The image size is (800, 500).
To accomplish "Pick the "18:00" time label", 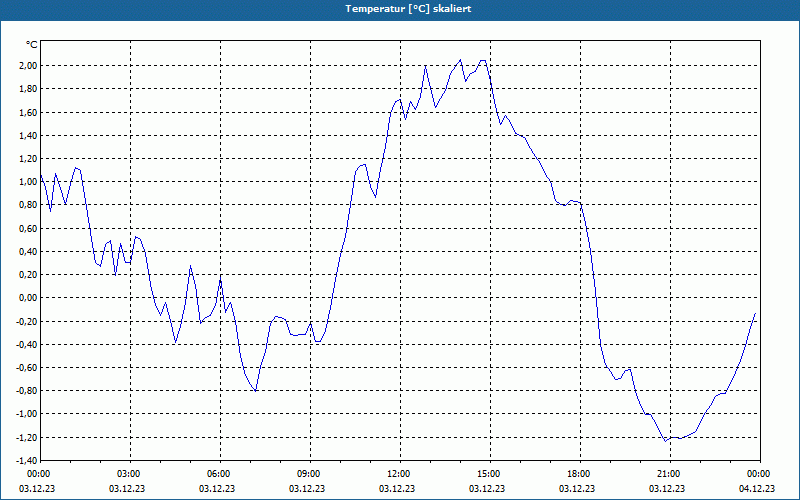I will tap(580, 474).
